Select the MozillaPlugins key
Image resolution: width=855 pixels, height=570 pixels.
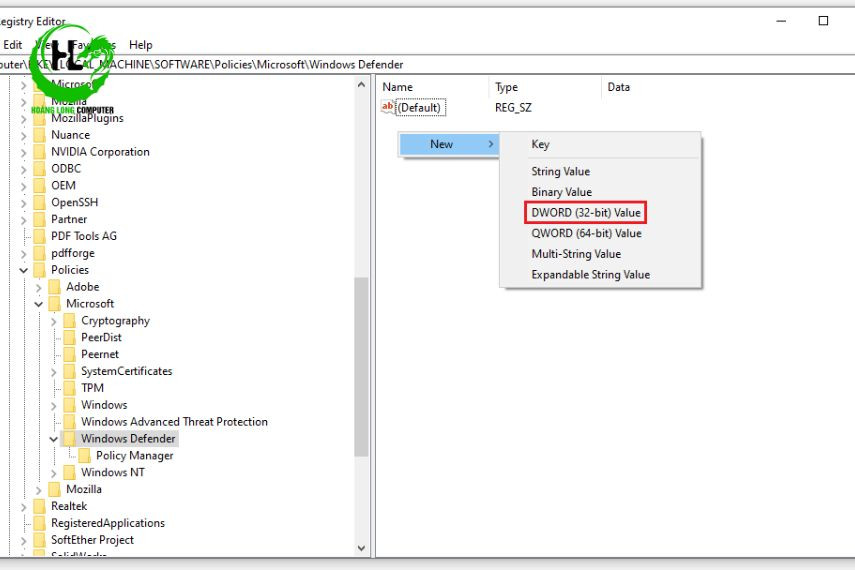87,118
